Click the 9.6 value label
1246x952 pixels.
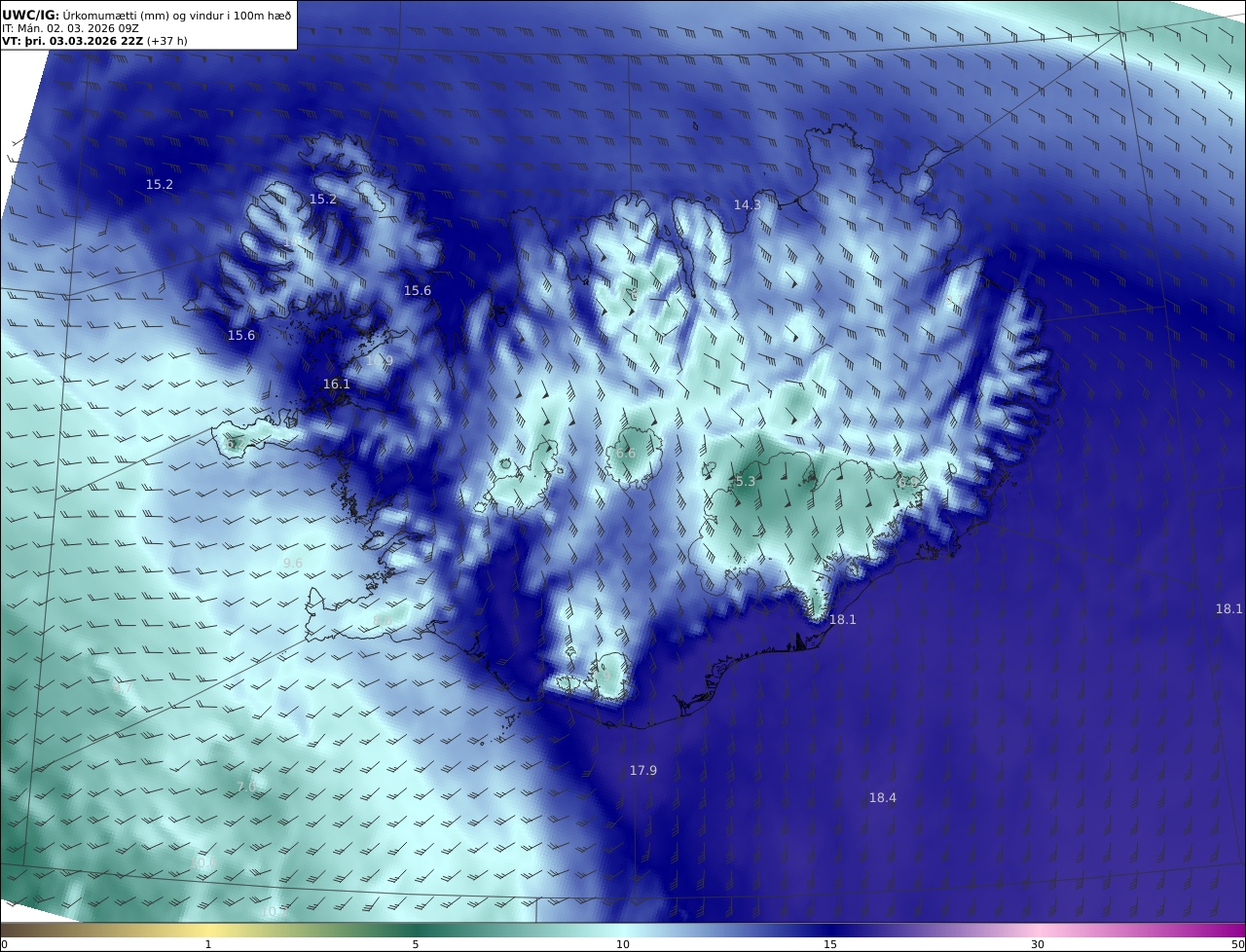coord(292,563)
